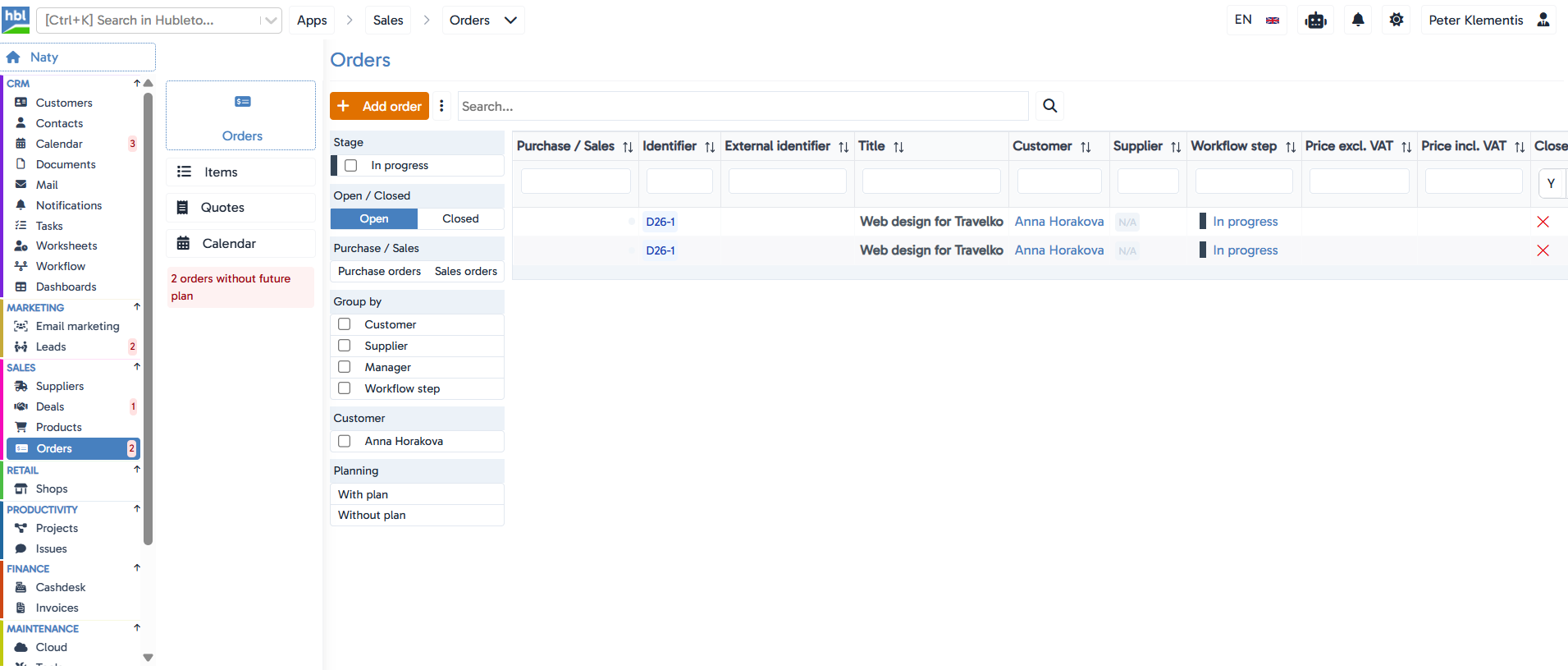1568x670 pixels.
Task: Collapse the FINANCE sidebar section
Action: (x=137, y=568)
